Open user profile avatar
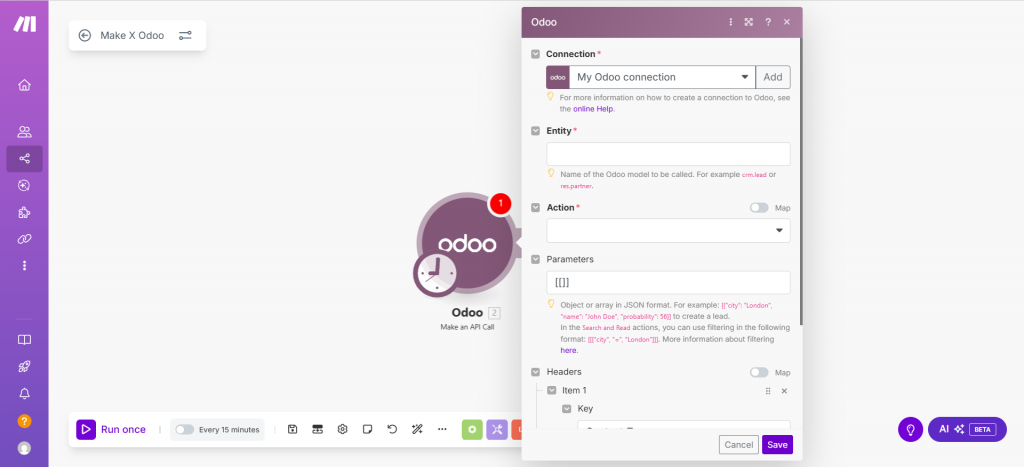Image resolution: width=1024 pixels, height=467 pixels. (24, 448)
